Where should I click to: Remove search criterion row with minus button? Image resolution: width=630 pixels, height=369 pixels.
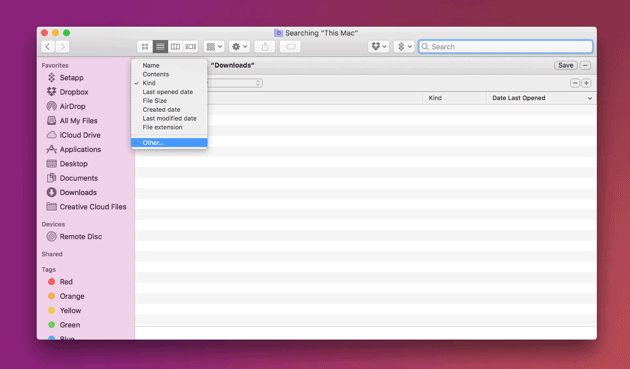575,83
